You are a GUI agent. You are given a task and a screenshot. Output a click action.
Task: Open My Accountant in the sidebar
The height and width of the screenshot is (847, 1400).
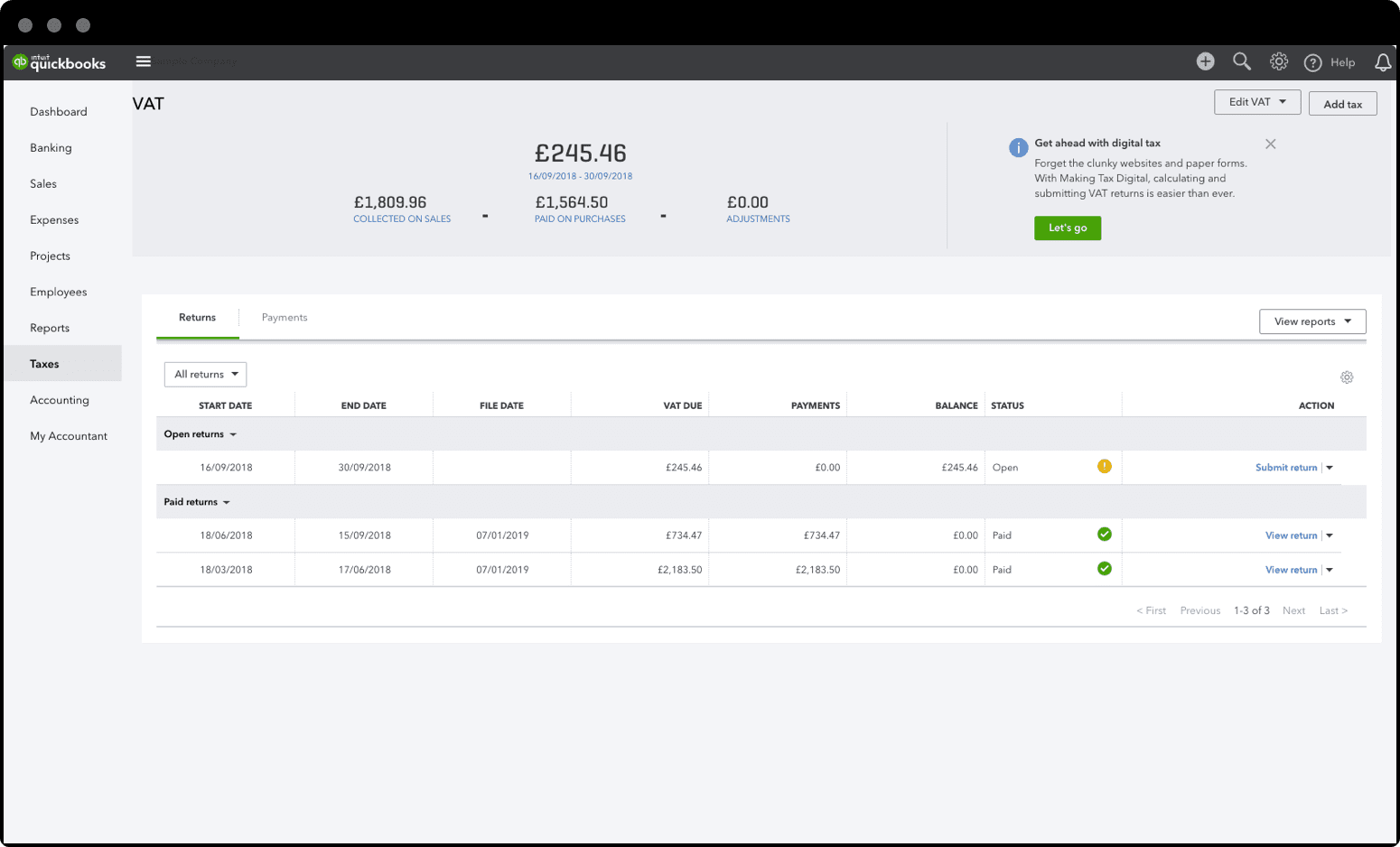point(69,436)
